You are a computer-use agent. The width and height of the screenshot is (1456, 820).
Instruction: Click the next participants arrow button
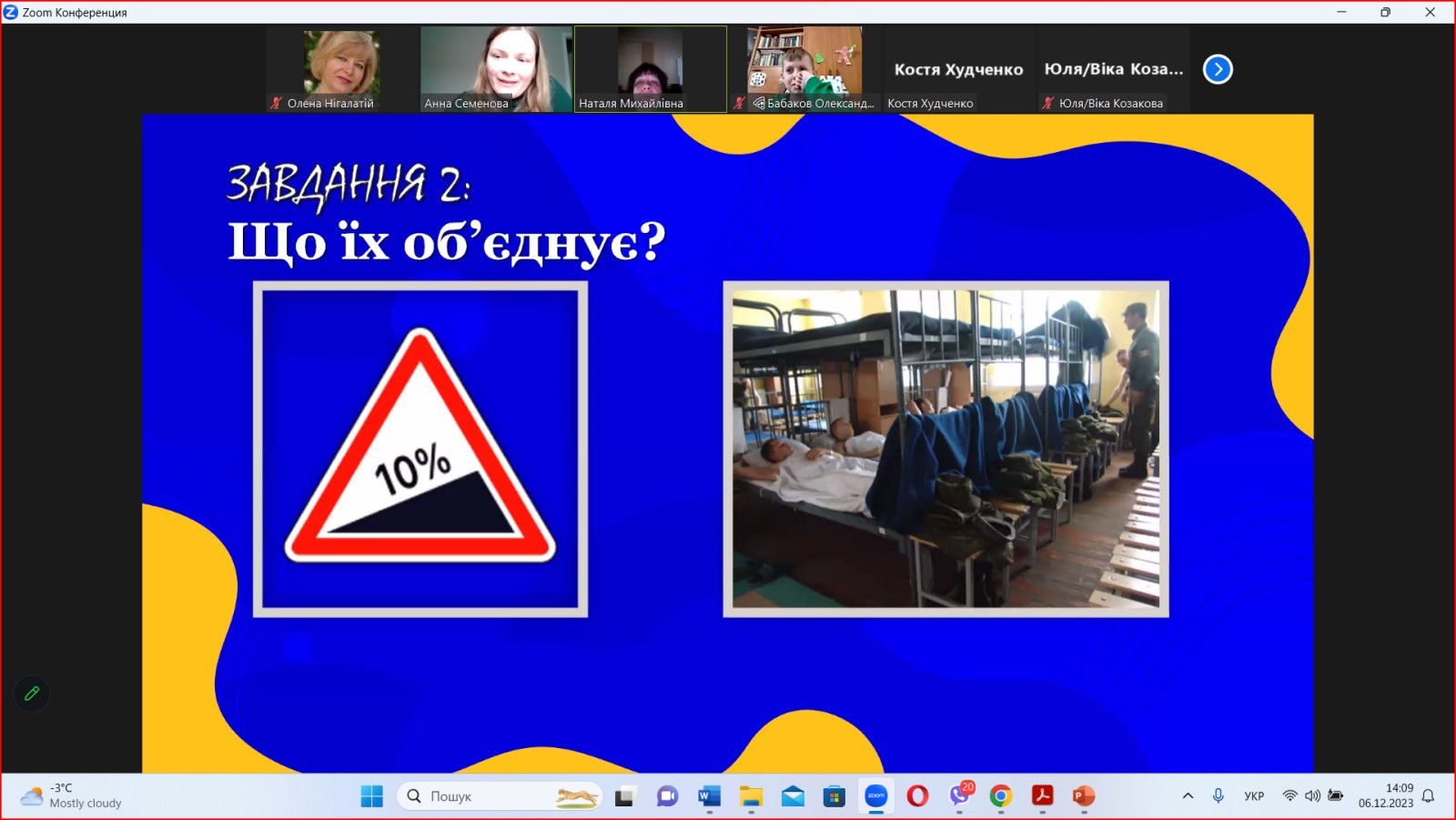point(1218,69)
